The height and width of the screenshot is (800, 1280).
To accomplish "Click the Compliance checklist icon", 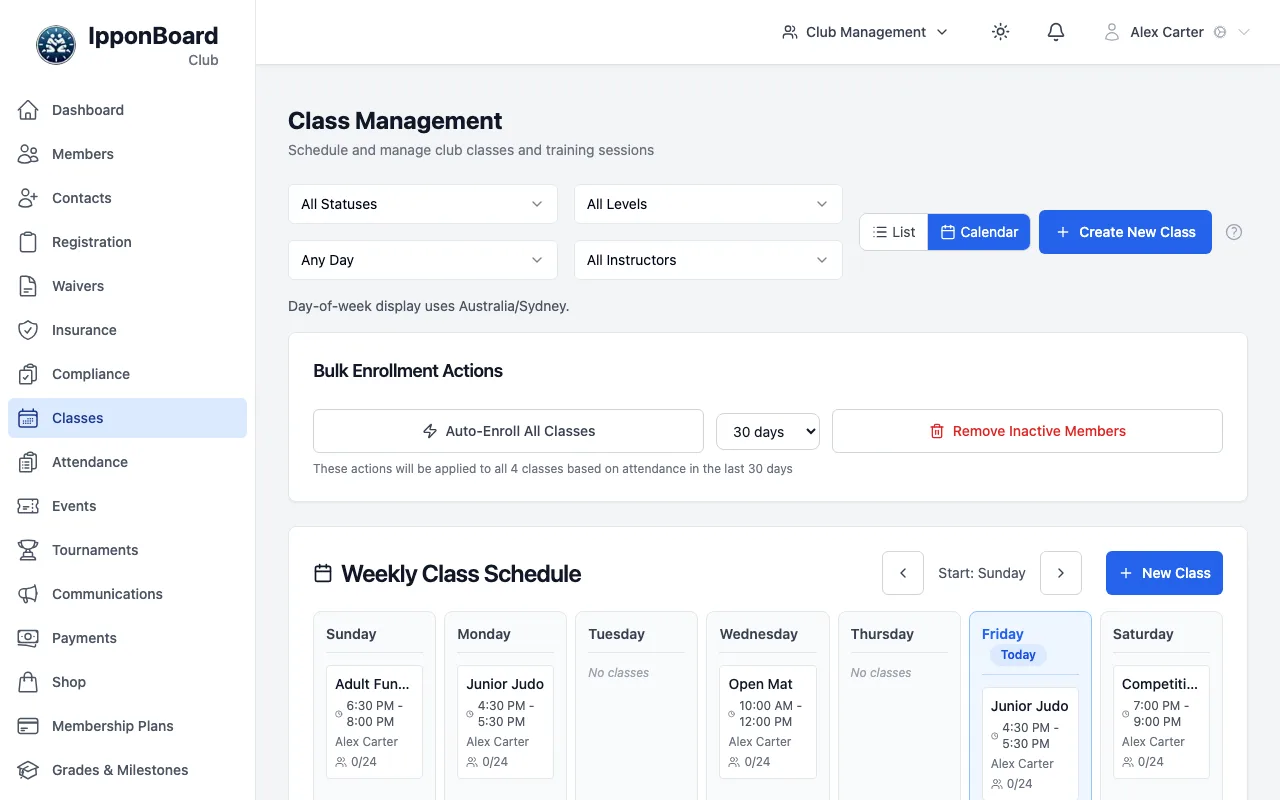I will [x=28, y=374].
